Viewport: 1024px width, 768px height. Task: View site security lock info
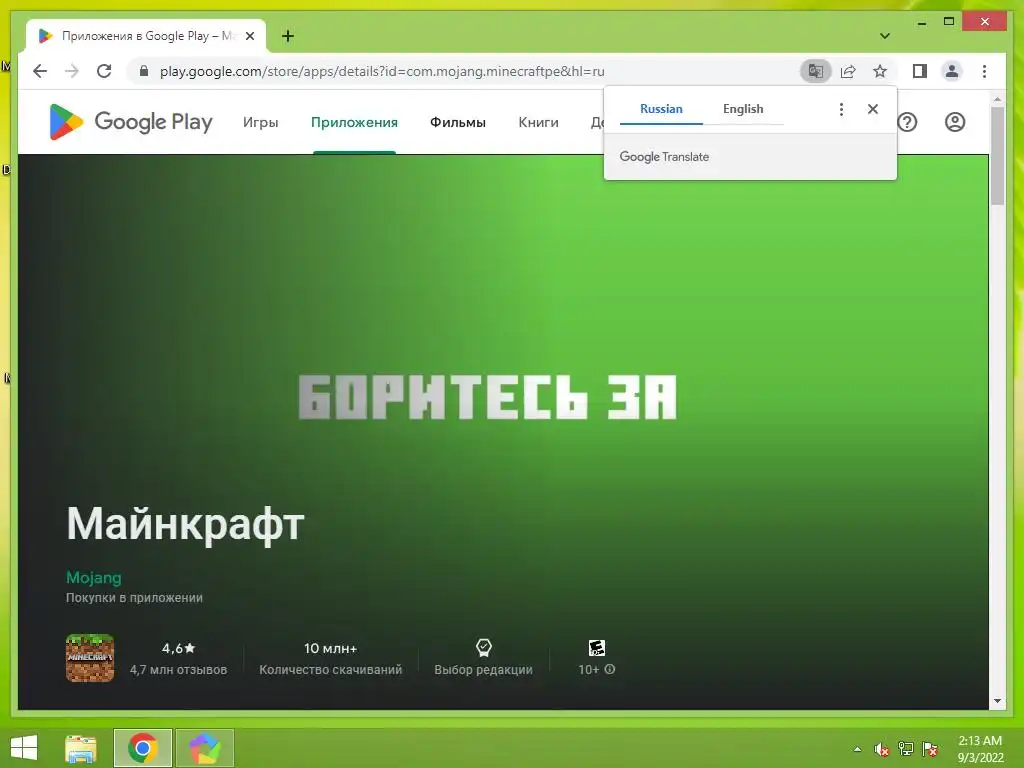click(x=144, y=71)
